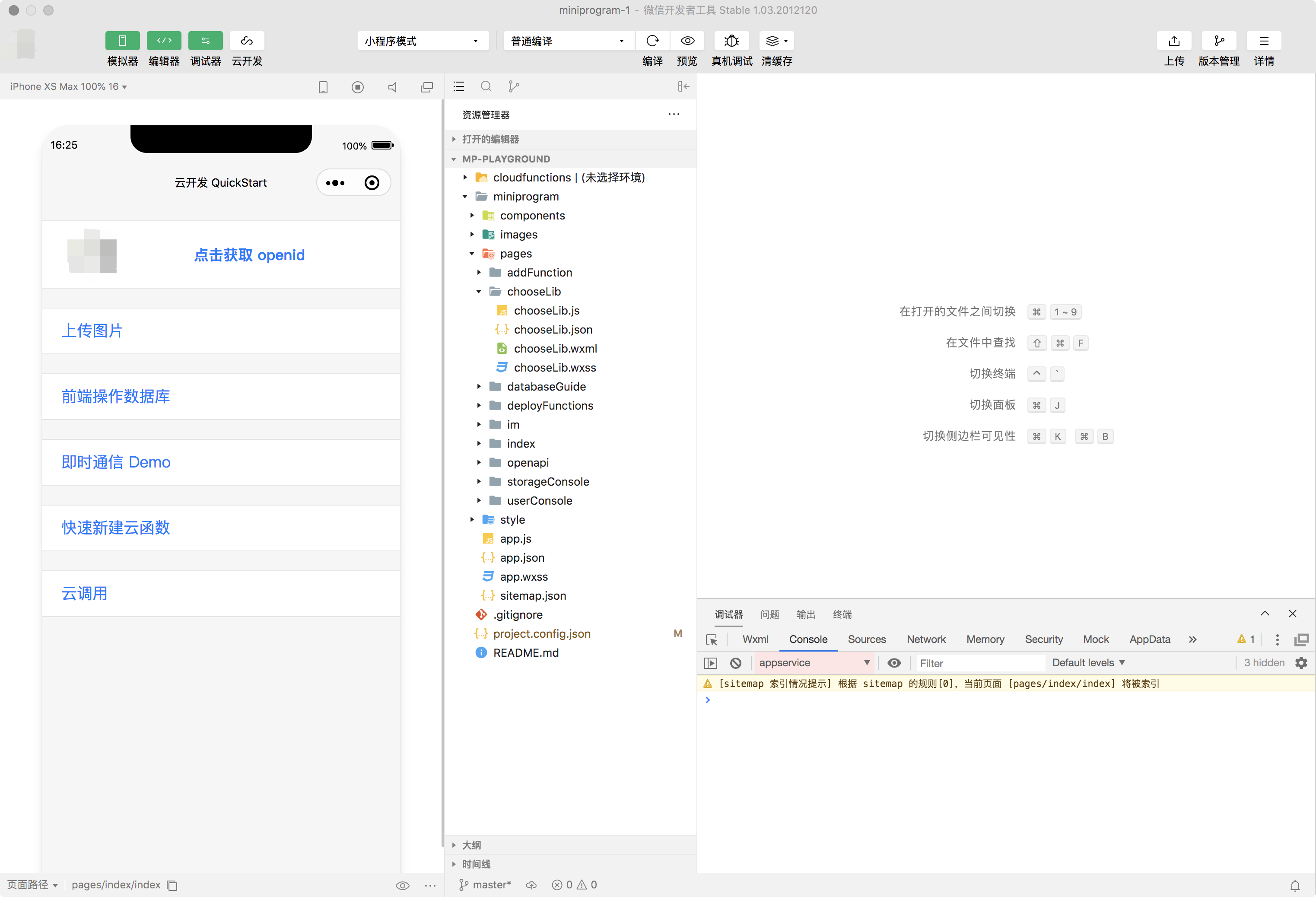Viewport: 1316px width, 897px height.
Task: Select the Network tab in debugger
Action: pyautogui.click(x=926, y=638)
